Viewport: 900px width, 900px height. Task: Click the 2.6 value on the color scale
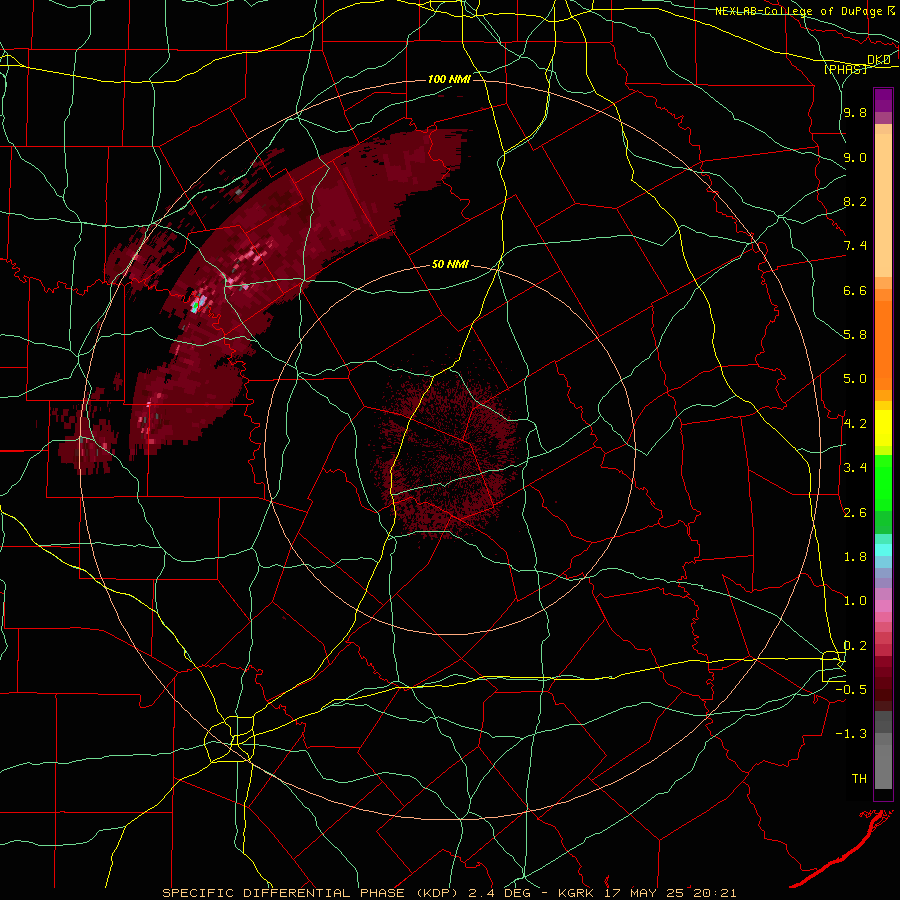pos(855,513)
